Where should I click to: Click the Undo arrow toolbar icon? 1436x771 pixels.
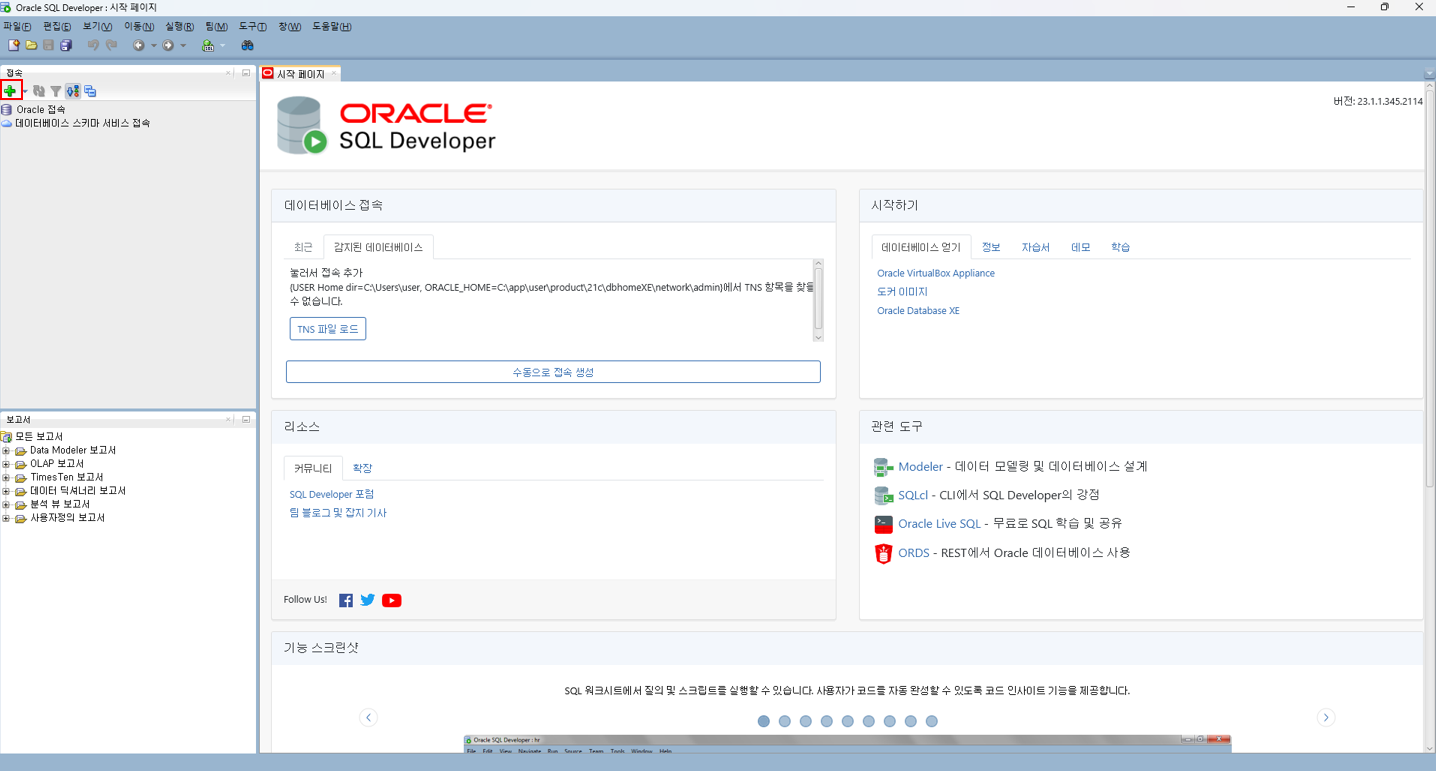click(x=93, y=45)
